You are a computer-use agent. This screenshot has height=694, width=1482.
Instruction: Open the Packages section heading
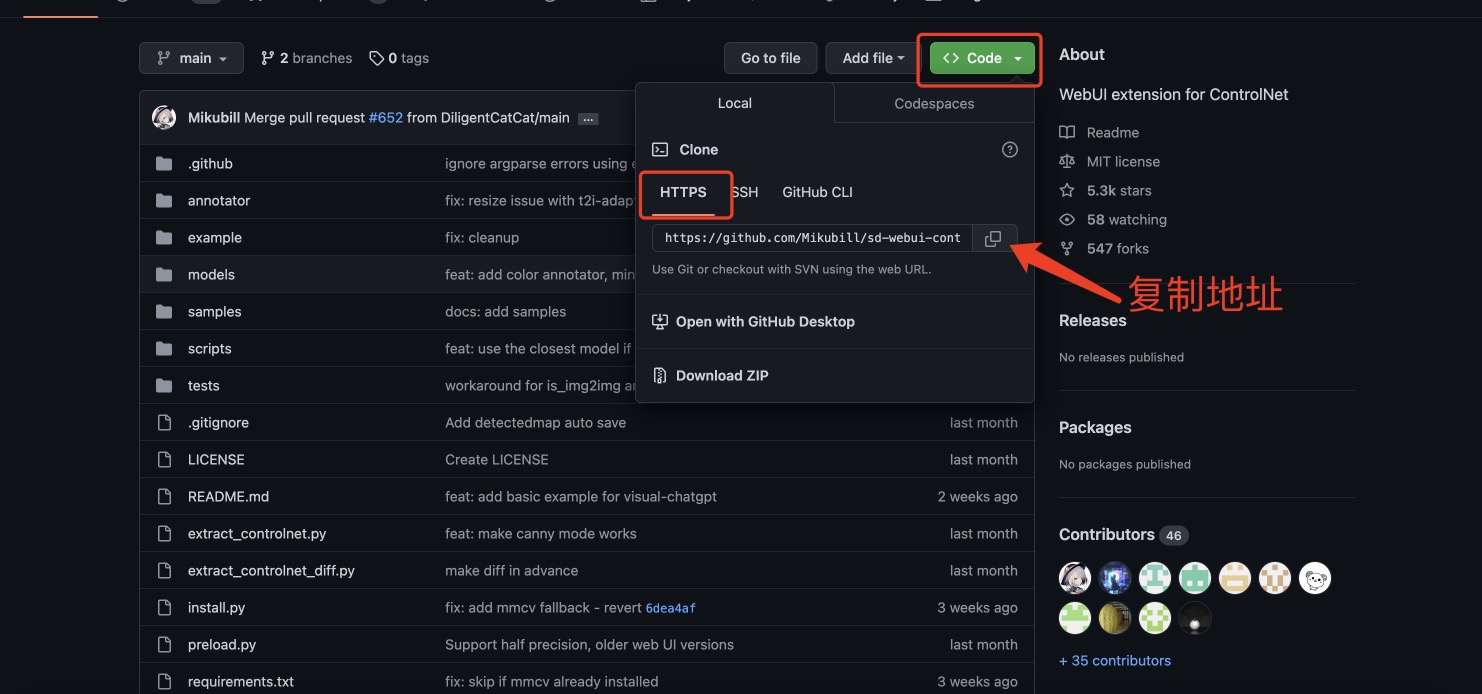1095,427
